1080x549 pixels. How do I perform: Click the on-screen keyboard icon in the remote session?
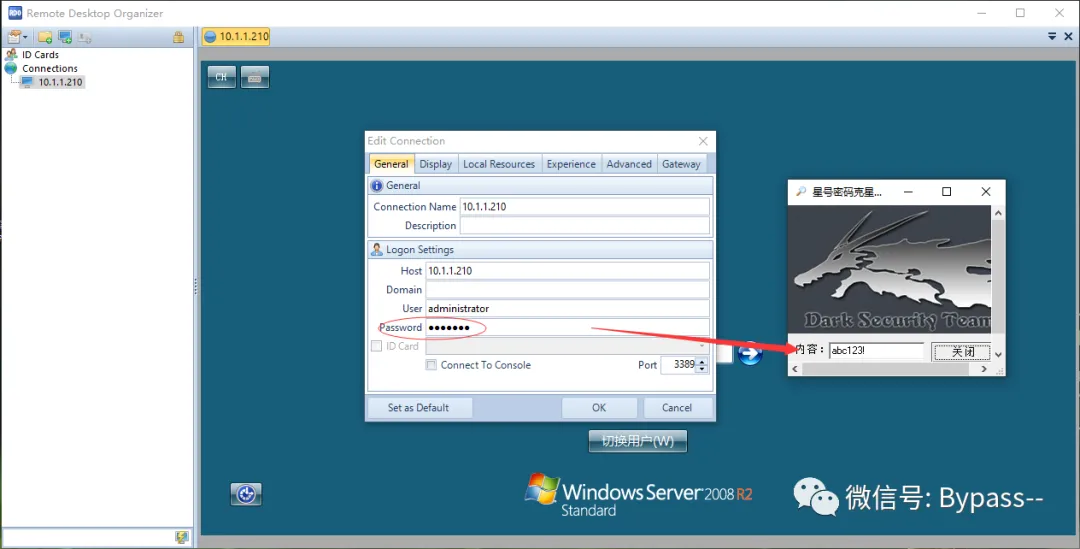coord(255,77)
